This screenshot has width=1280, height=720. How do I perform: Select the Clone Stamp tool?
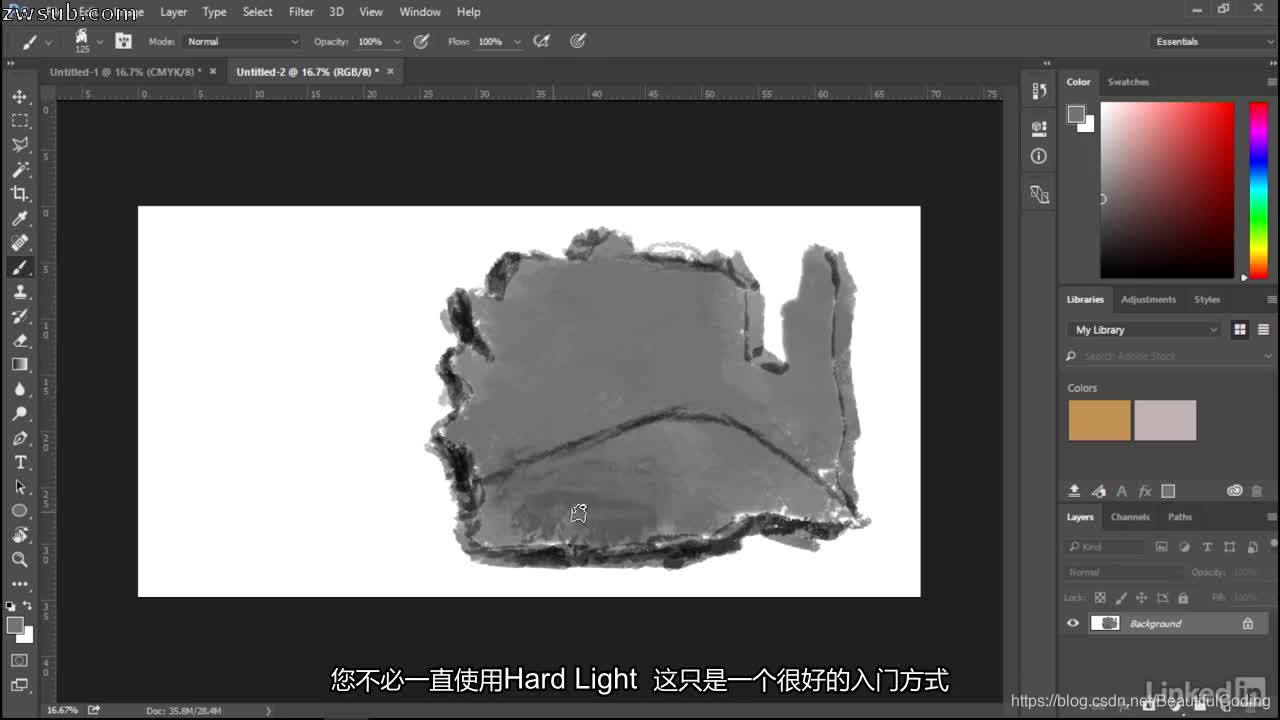20,291
